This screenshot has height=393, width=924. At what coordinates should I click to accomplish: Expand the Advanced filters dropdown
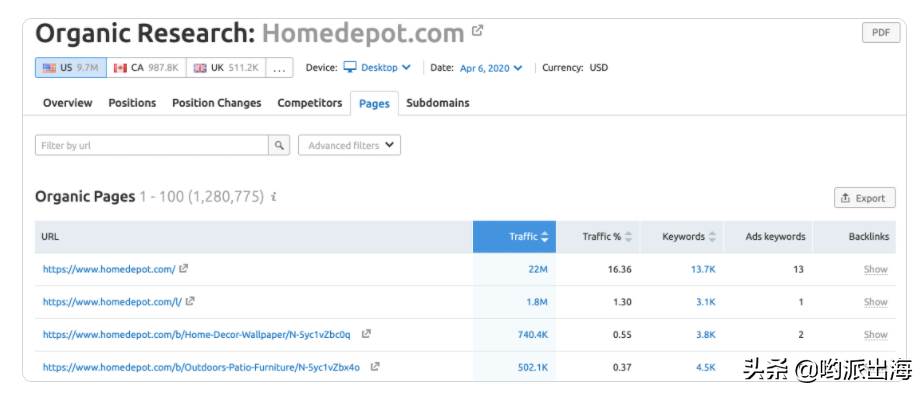(x=349, y=145)
